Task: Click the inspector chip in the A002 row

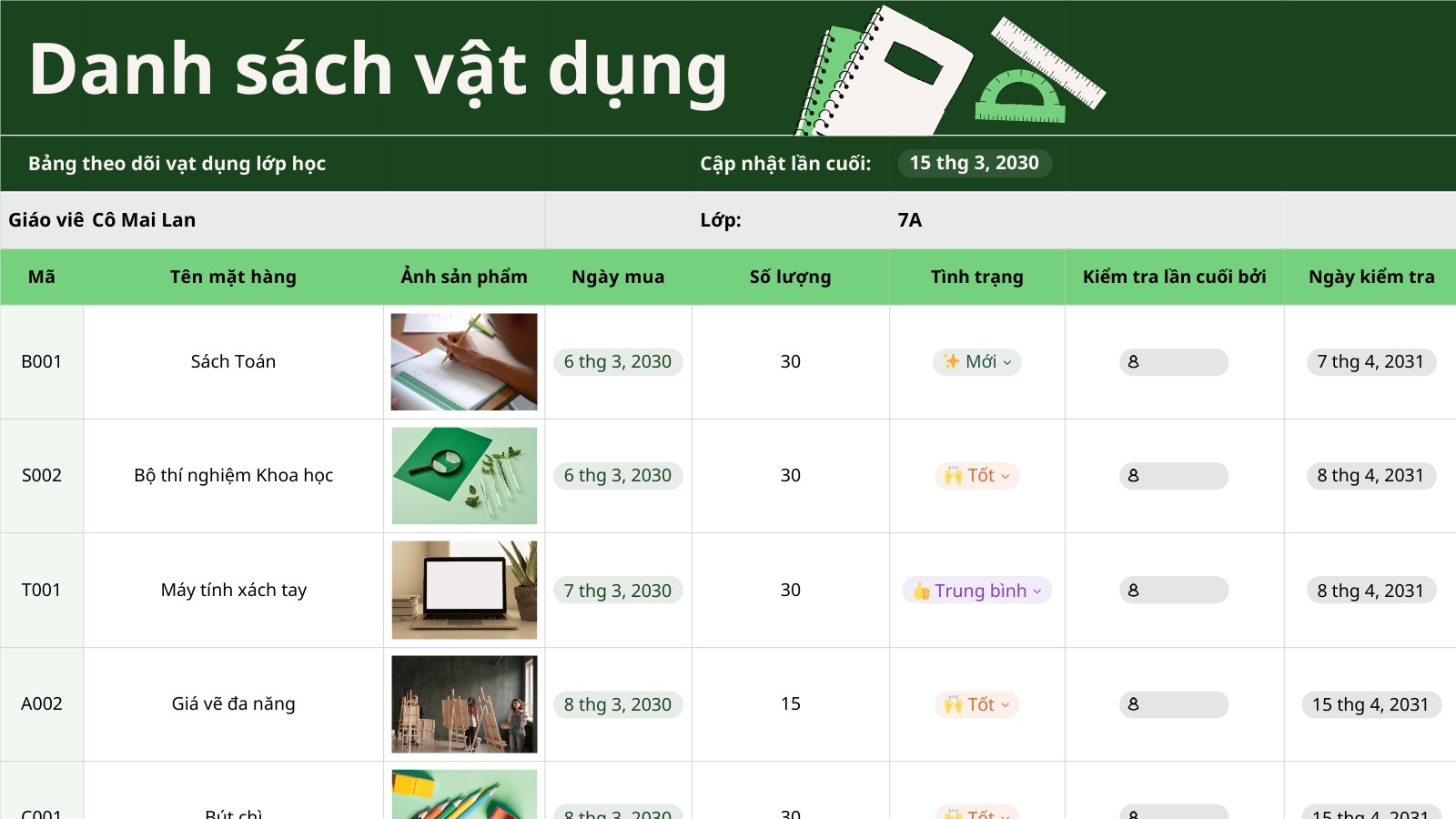Action: click(x=1174, y=704)
